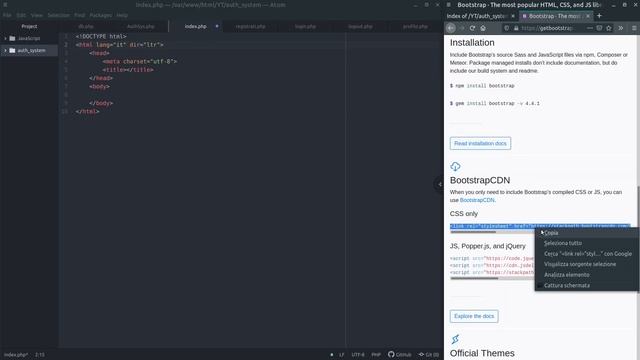Close the 'Index of /YT/auth_system' tab
The image size is (640, 360).
click(x=513, y=16)
